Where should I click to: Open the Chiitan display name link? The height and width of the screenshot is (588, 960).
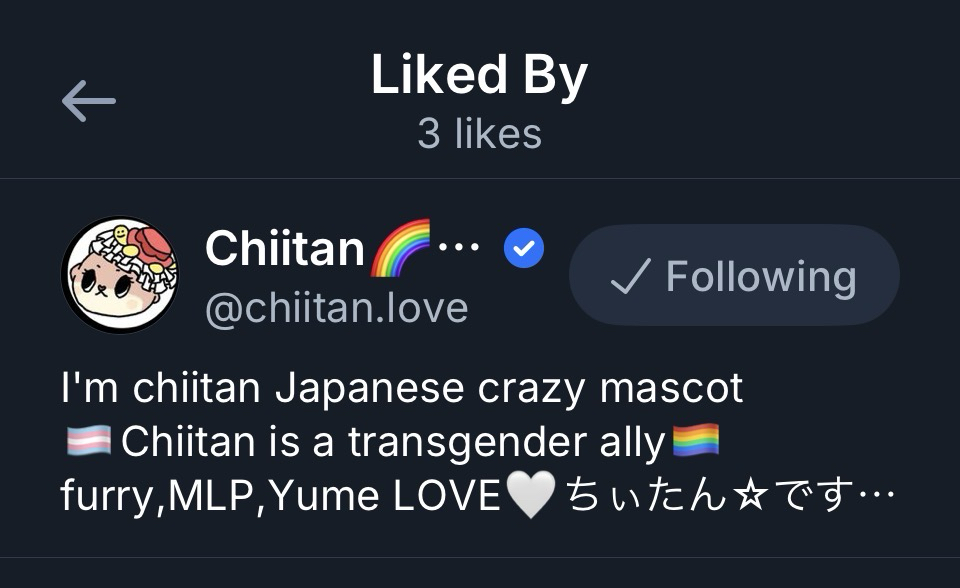click(x=285, y=248)
